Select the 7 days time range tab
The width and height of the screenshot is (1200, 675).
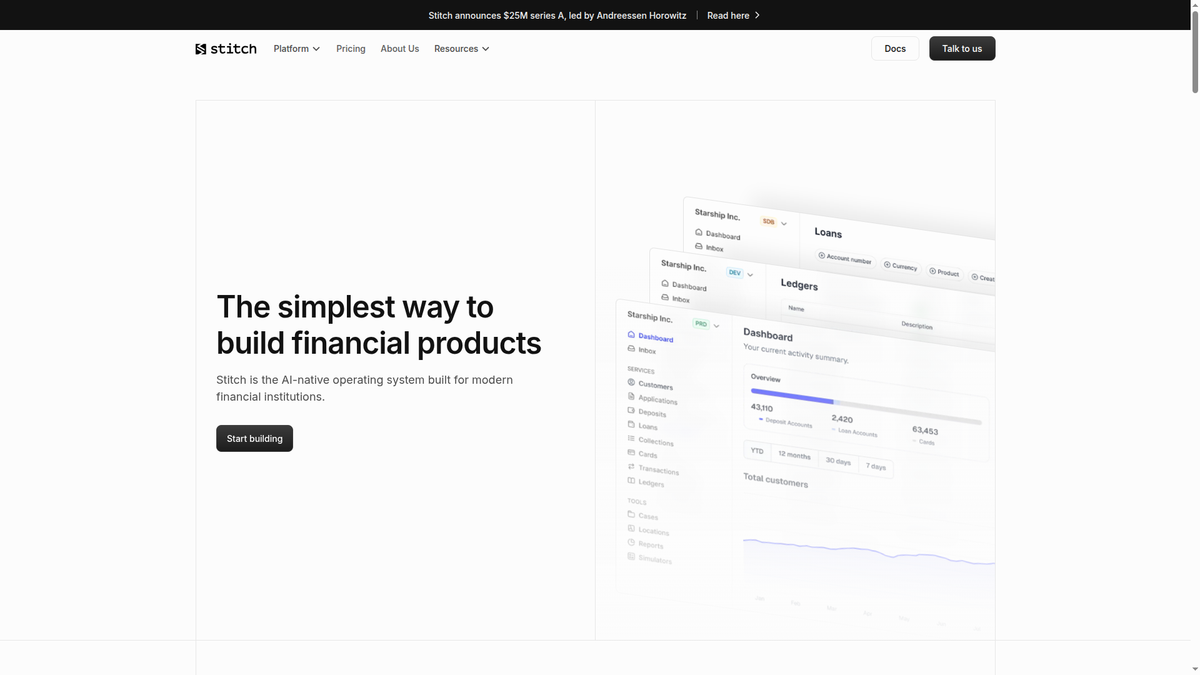click(876, 467)
